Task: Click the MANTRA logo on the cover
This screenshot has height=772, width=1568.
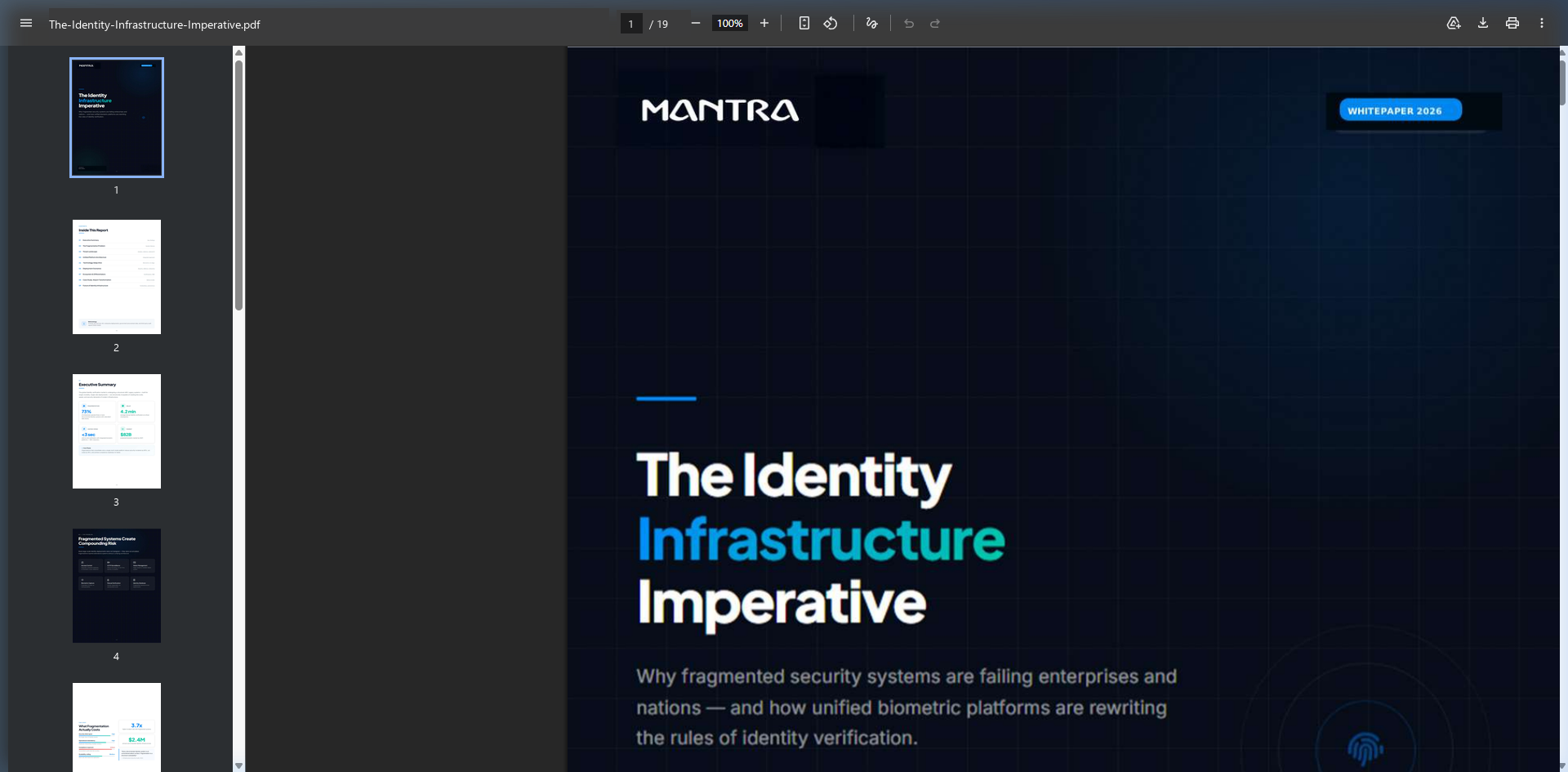Action: click(719, 110)
